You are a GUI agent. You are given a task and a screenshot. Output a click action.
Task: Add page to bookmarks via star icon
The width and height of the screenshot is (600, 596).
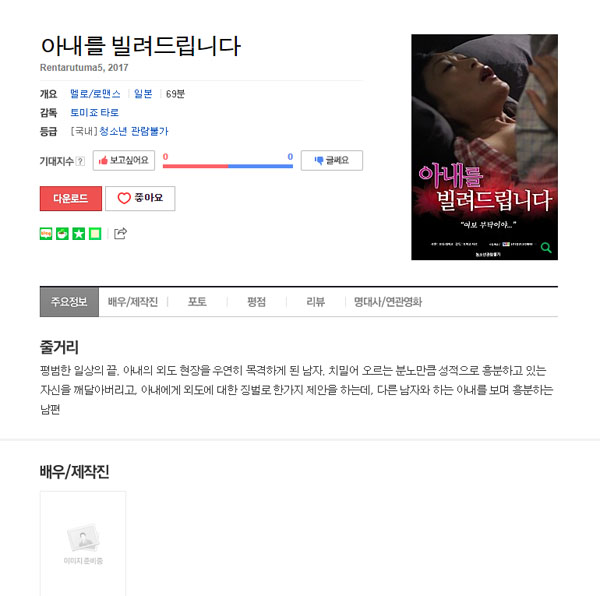pyautogui.click(x=79, y=233)
